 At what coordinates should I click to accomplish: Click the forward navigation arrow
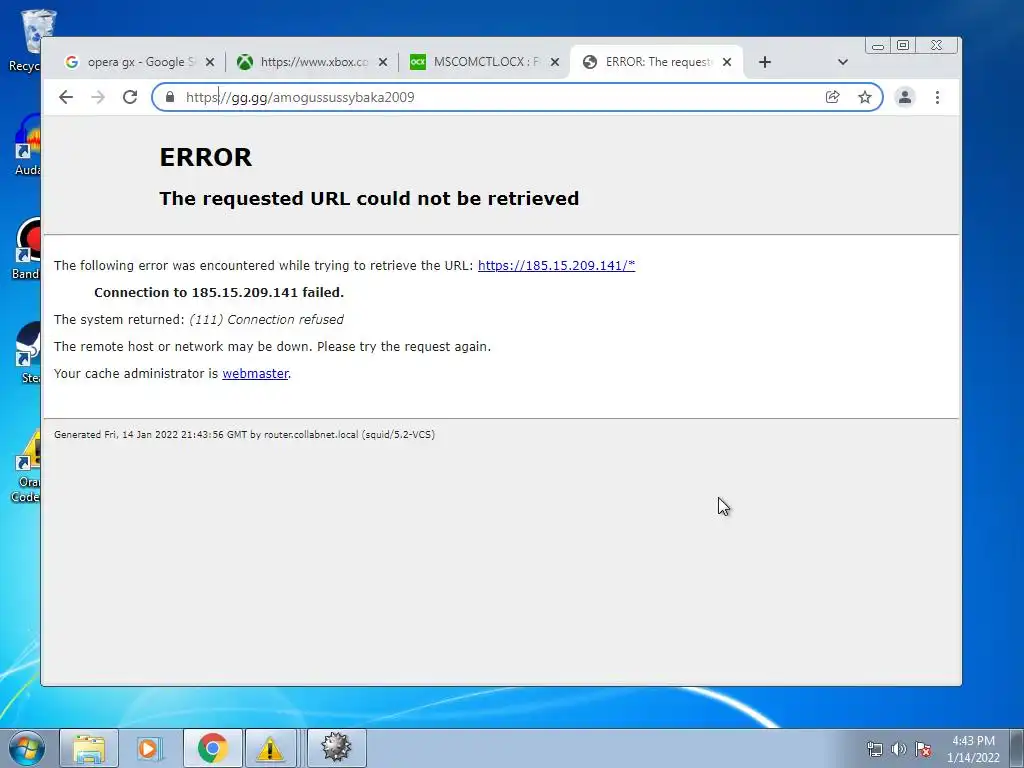pyautogui.click(x=98, y=97)
